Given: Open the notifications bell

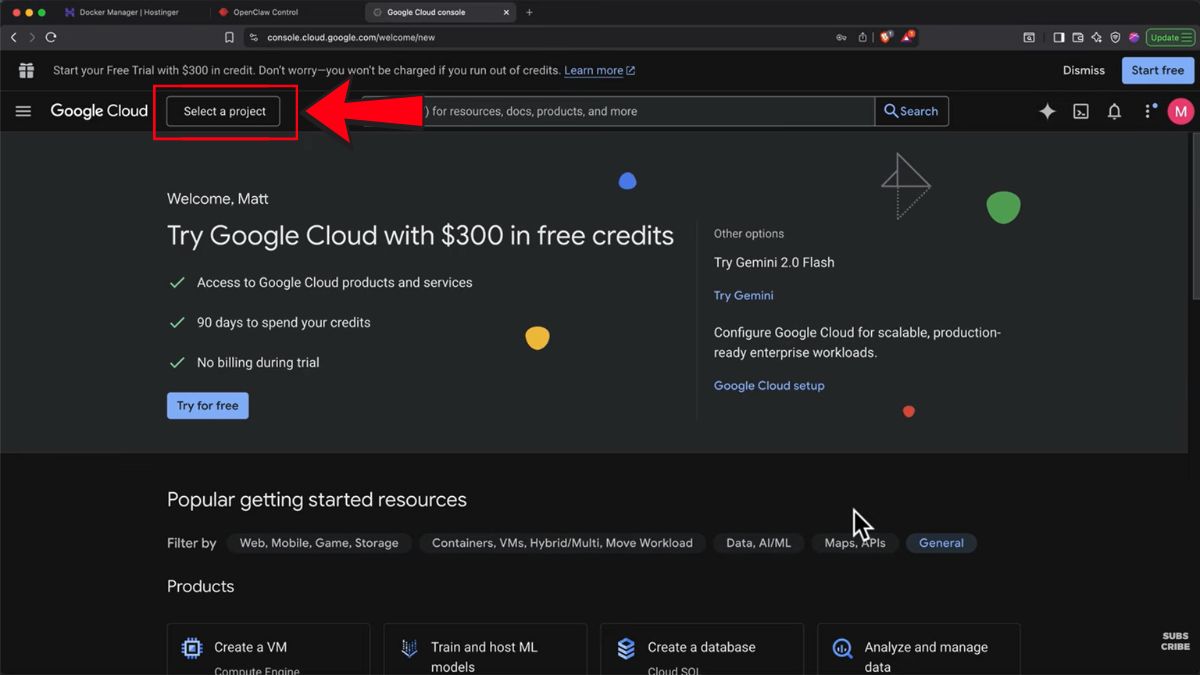Looking at the screenshot, I should tap(1114, 111).
